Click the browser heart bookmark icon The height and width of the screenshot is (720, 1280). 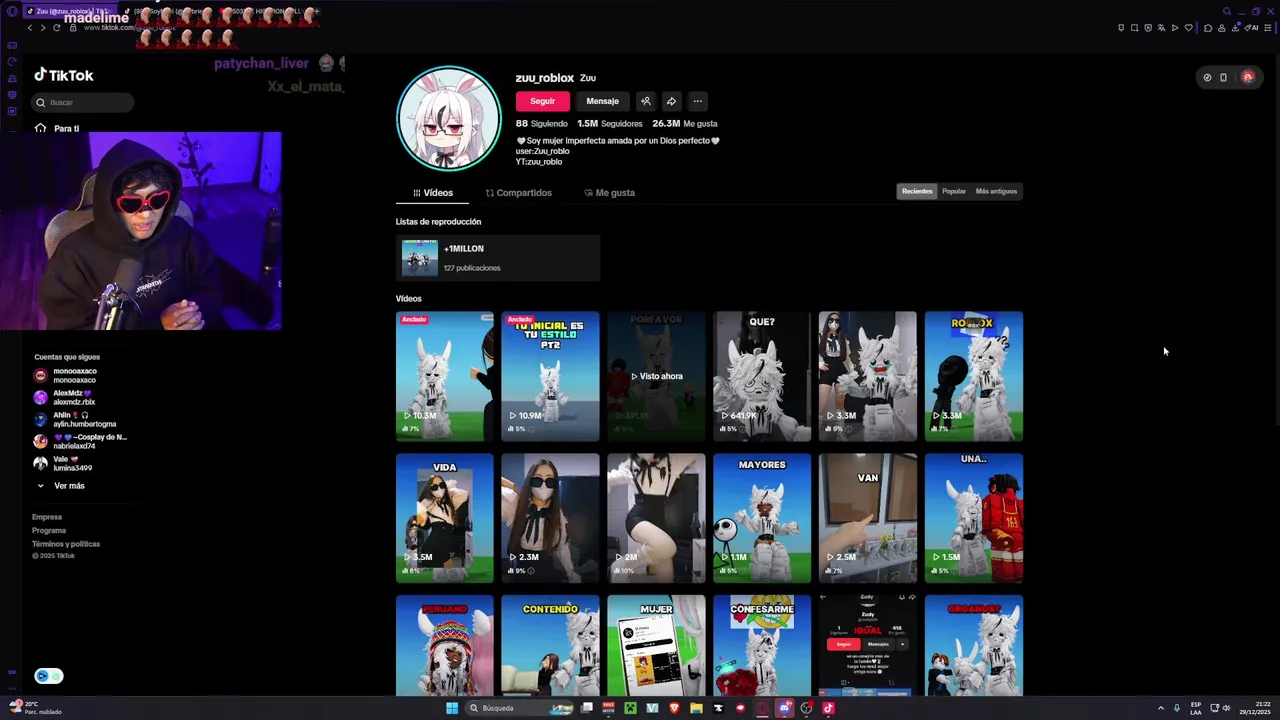1189,28
